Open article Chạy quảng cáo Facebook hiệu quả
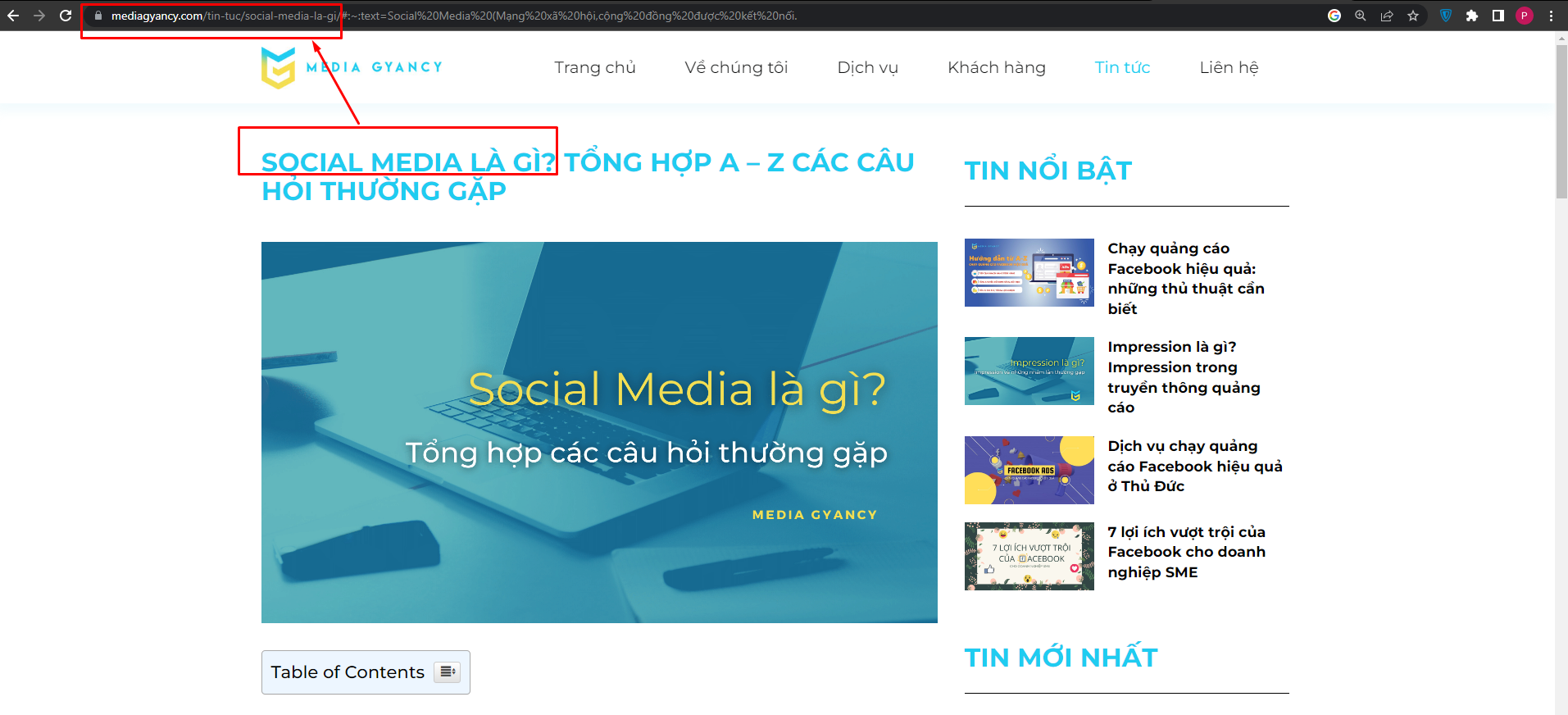The width and height of the screenshot is (1568, 715). [1186, 278]
